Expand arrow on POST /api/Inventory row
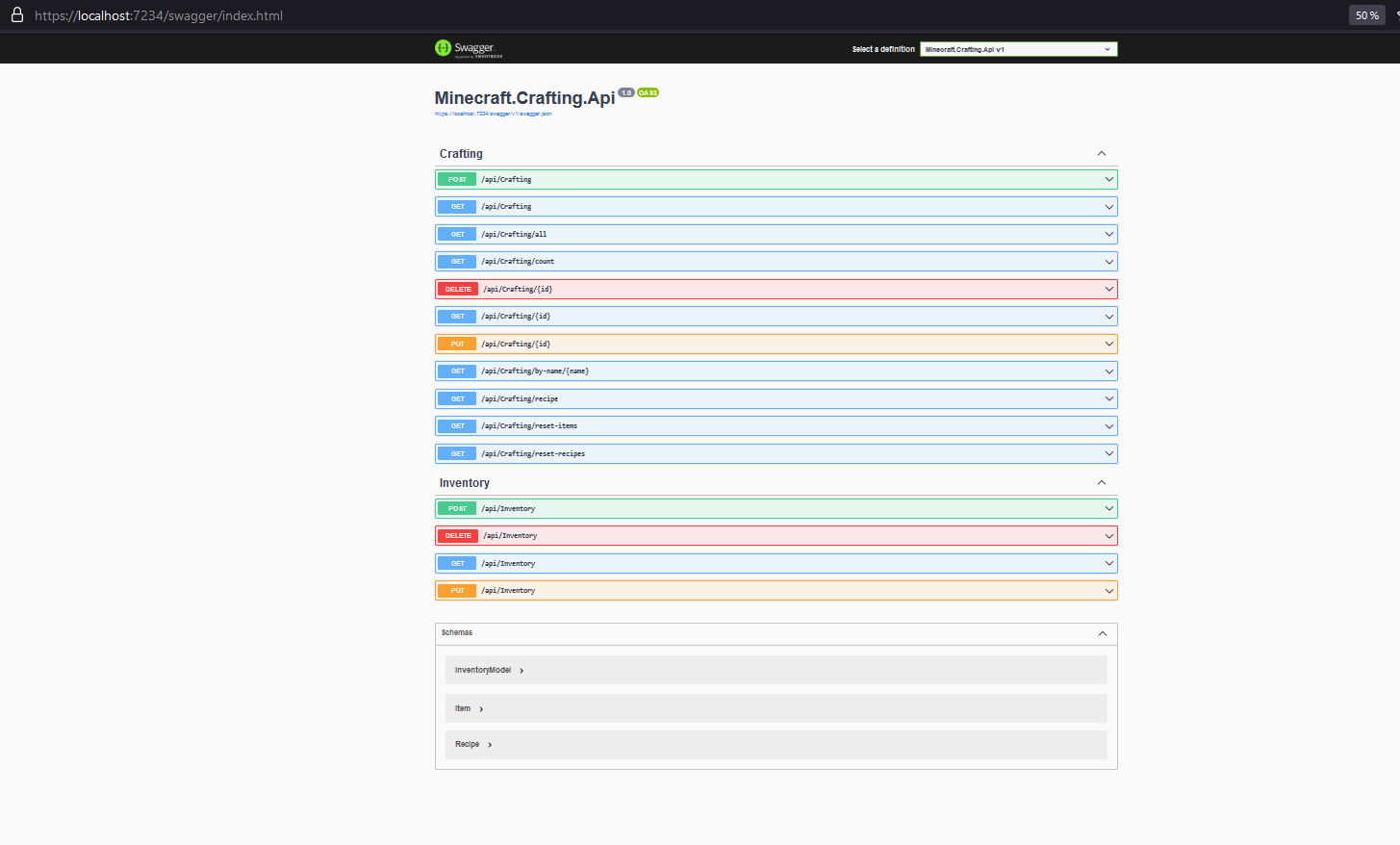This screenshot has width=1400, height=845. pos(1109,508)
